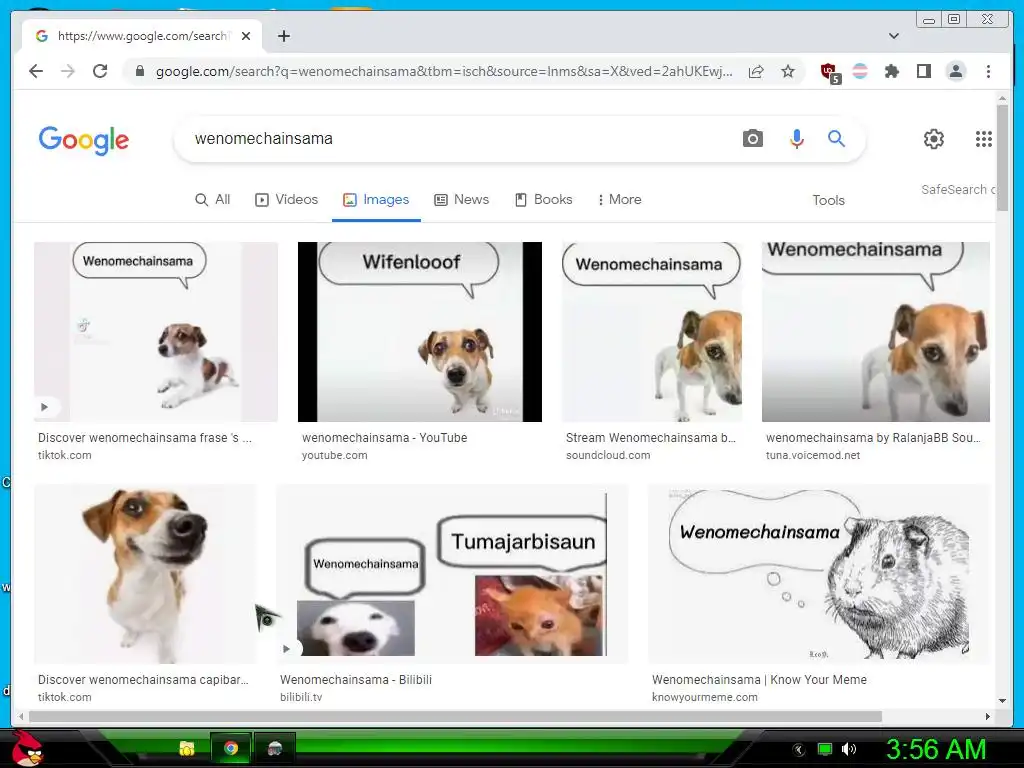Open 'Wenomechainsama | Know Your Meme' link

759,679
